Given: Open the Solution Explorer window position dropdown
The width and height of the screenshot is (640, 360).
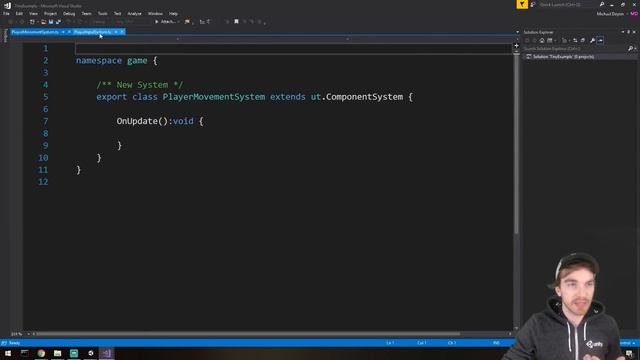Looking at the screenshot, I should coord(623,32).
